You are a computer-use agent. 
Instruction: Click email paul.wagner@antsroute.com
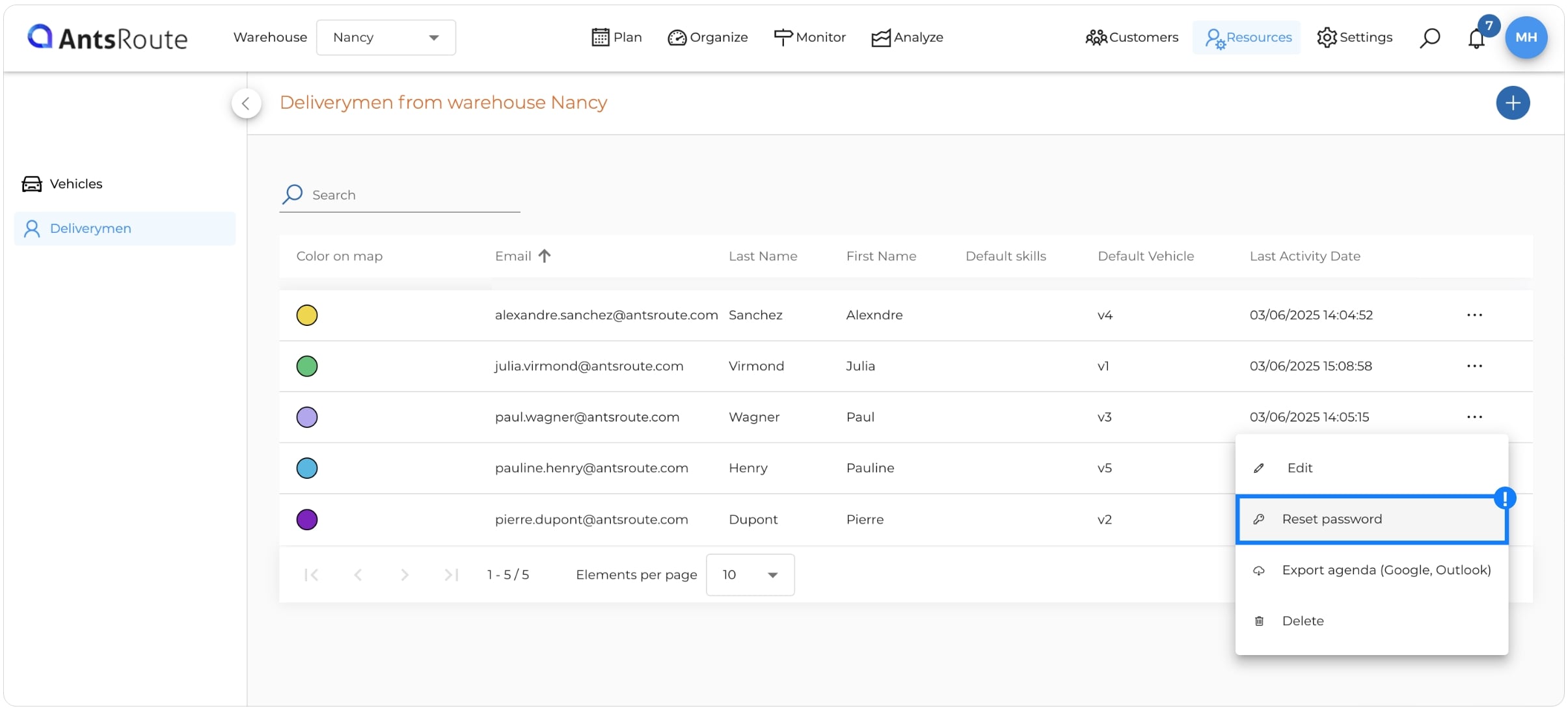(x=587, y=417)
